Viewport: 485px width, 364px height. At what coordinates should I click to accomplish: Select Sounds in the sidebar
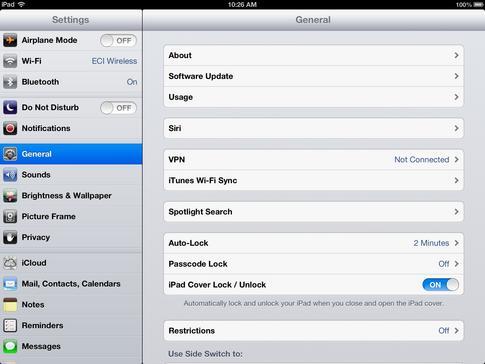tap(71, 175)
